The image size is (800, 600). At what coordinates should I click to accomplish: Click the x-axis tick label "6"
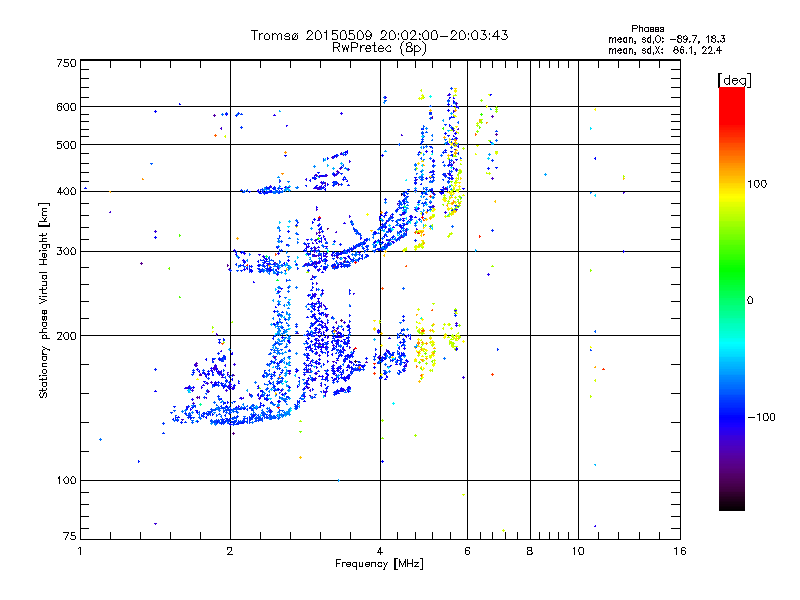pos(467,551)
